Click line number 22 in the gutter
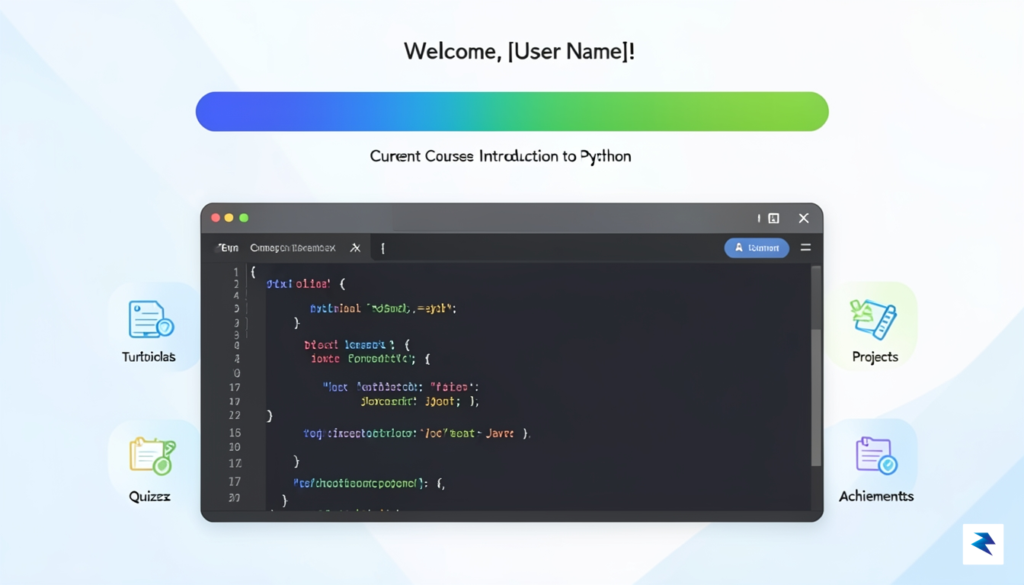Screen dimensions: 1024x585 pyautogui.click(x=235, y=415)
